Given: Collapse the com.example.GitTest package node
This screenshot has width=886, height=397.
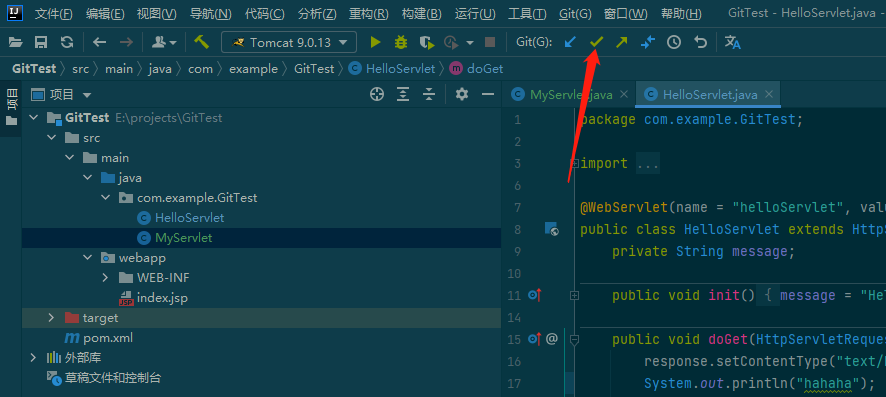Looking at the screenshot, I should click(x=106, y=198).
